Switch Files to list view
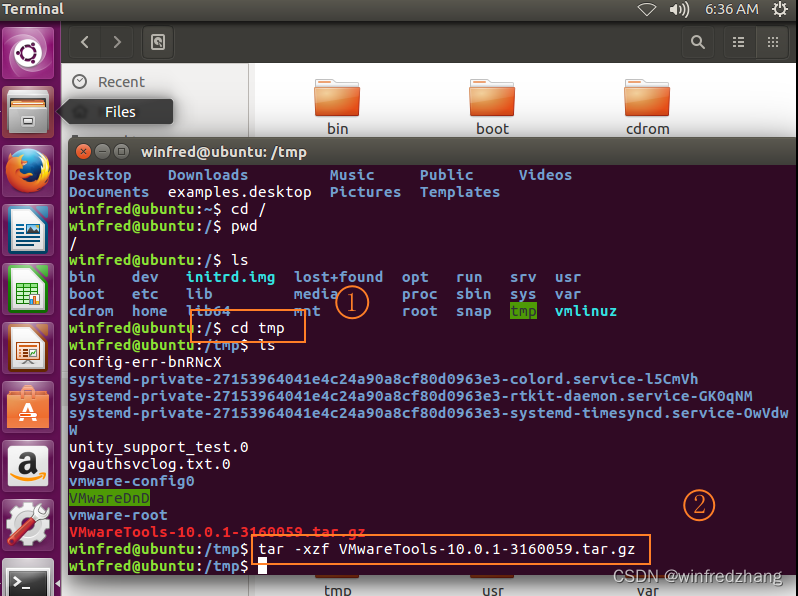 pos(738,42)
